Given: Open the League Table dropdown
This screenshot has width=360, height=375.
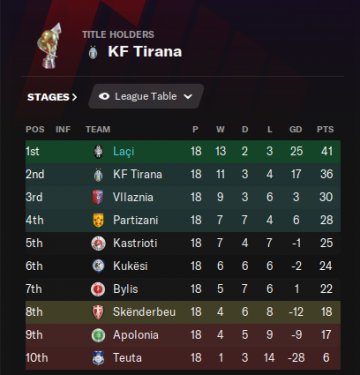Looking at the screenshot, I should [x=146, y=96].
